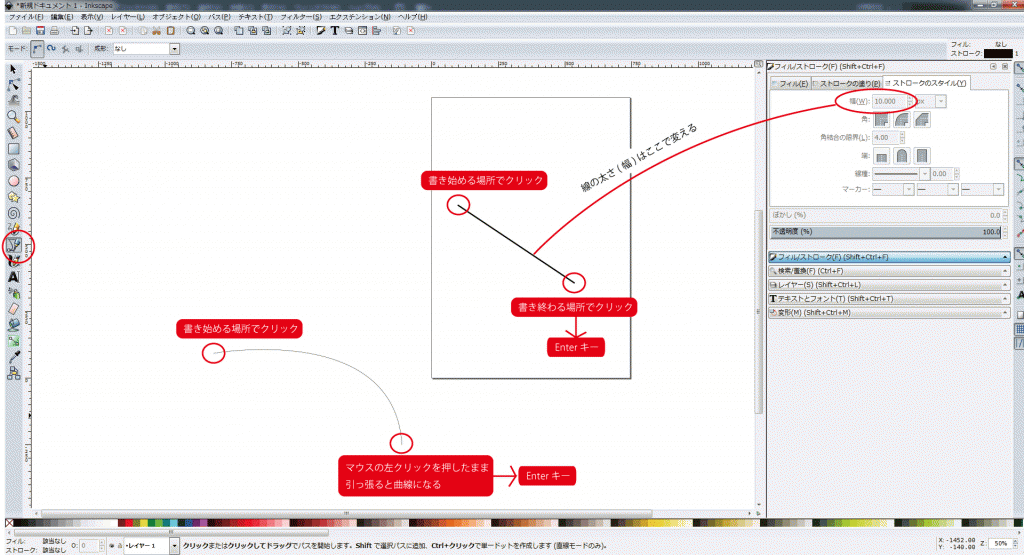1024x555 pixels.
Task: Select the Eraser tool
Action: (x=13, y=309)
